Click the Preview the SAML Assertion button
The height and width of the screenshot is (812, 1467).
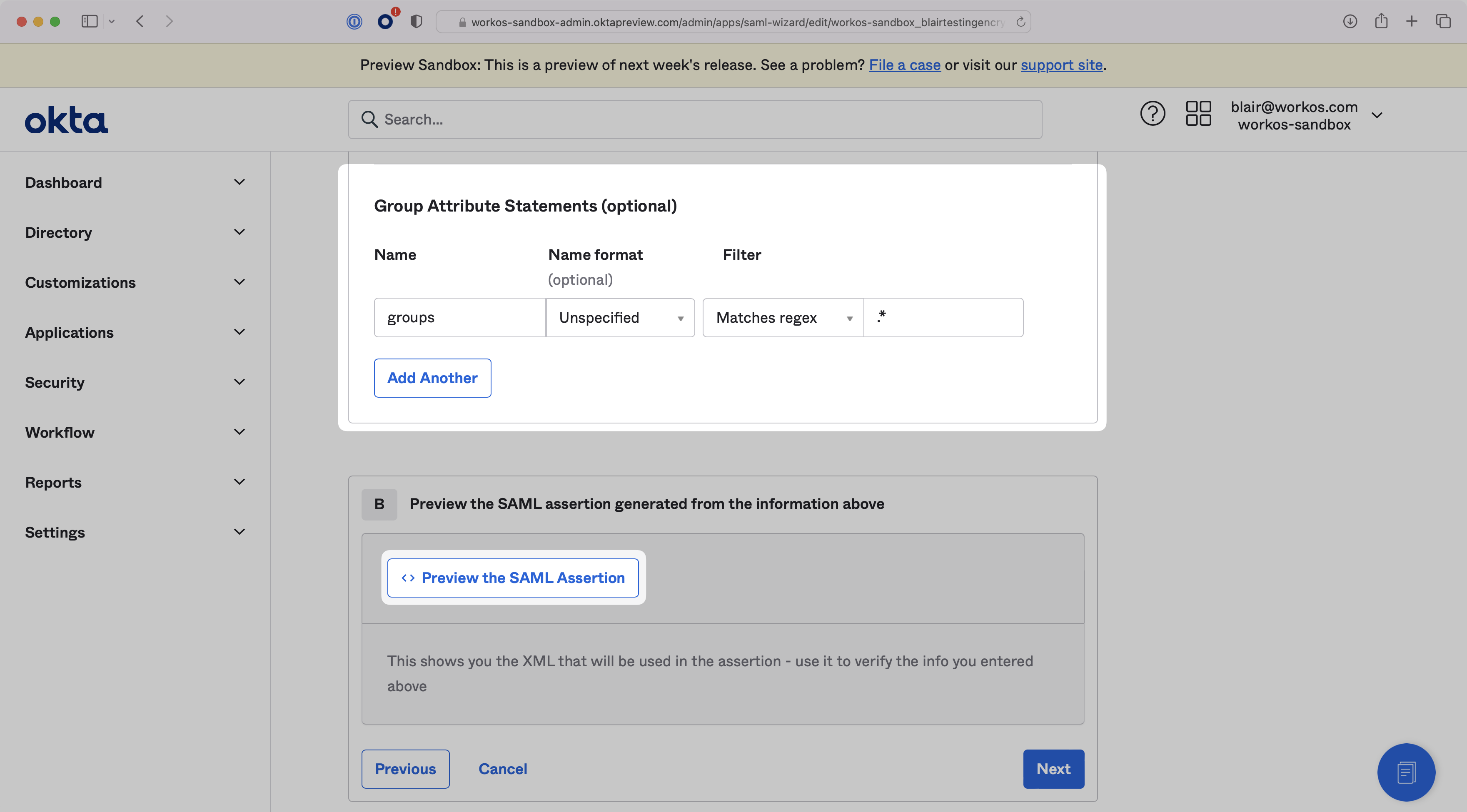click(x=513, y=578)
